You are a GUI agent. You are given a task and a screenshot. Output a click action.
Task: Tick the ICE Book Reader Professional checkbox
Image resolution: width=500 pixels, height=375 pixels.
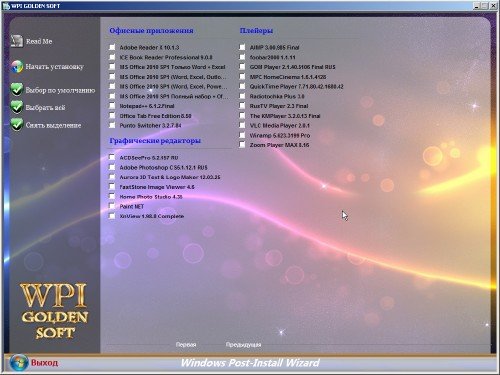click(112, 57)
